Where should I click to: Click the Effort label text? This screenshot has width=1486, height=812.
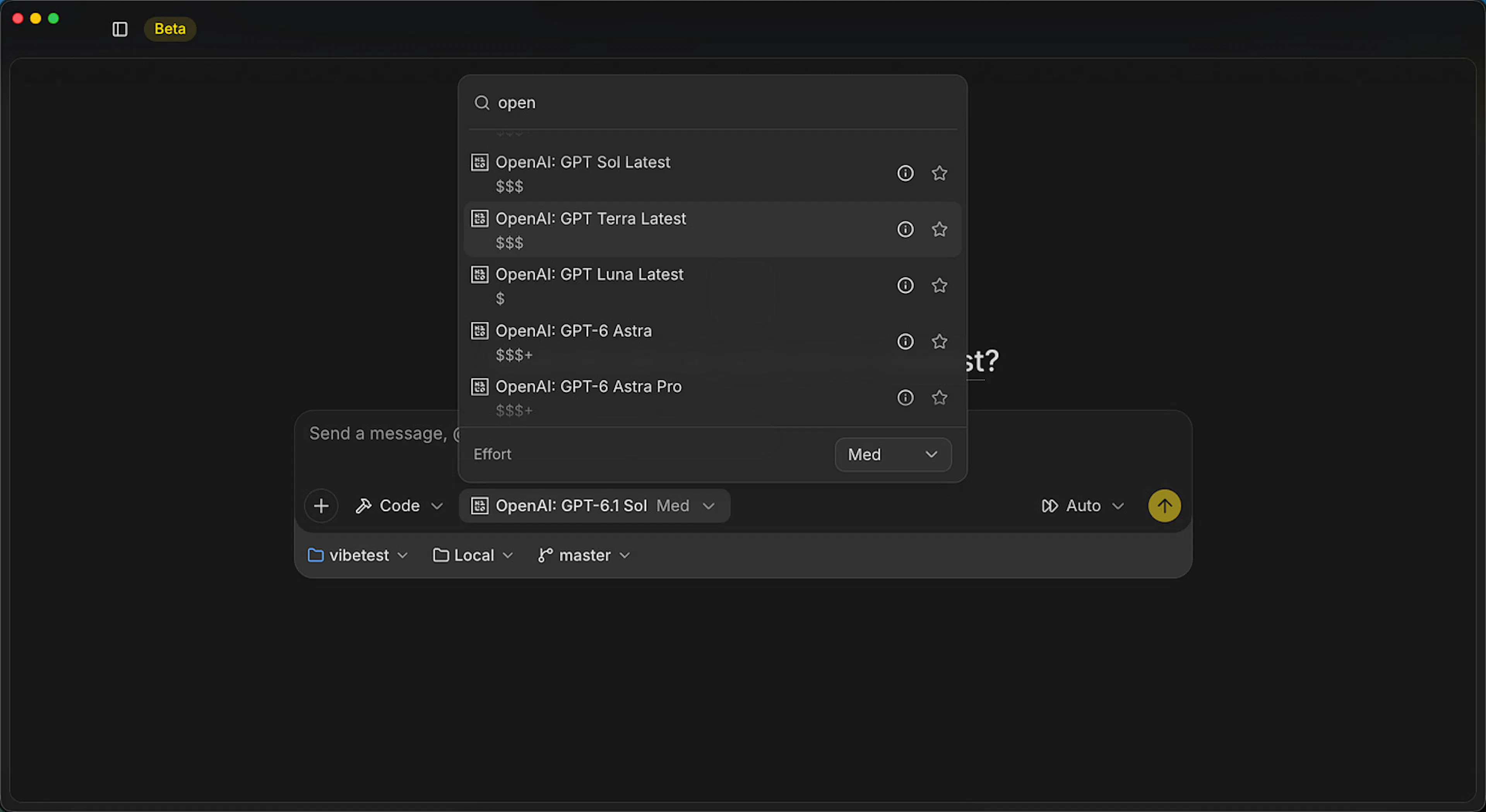click(x=492, y=455)
